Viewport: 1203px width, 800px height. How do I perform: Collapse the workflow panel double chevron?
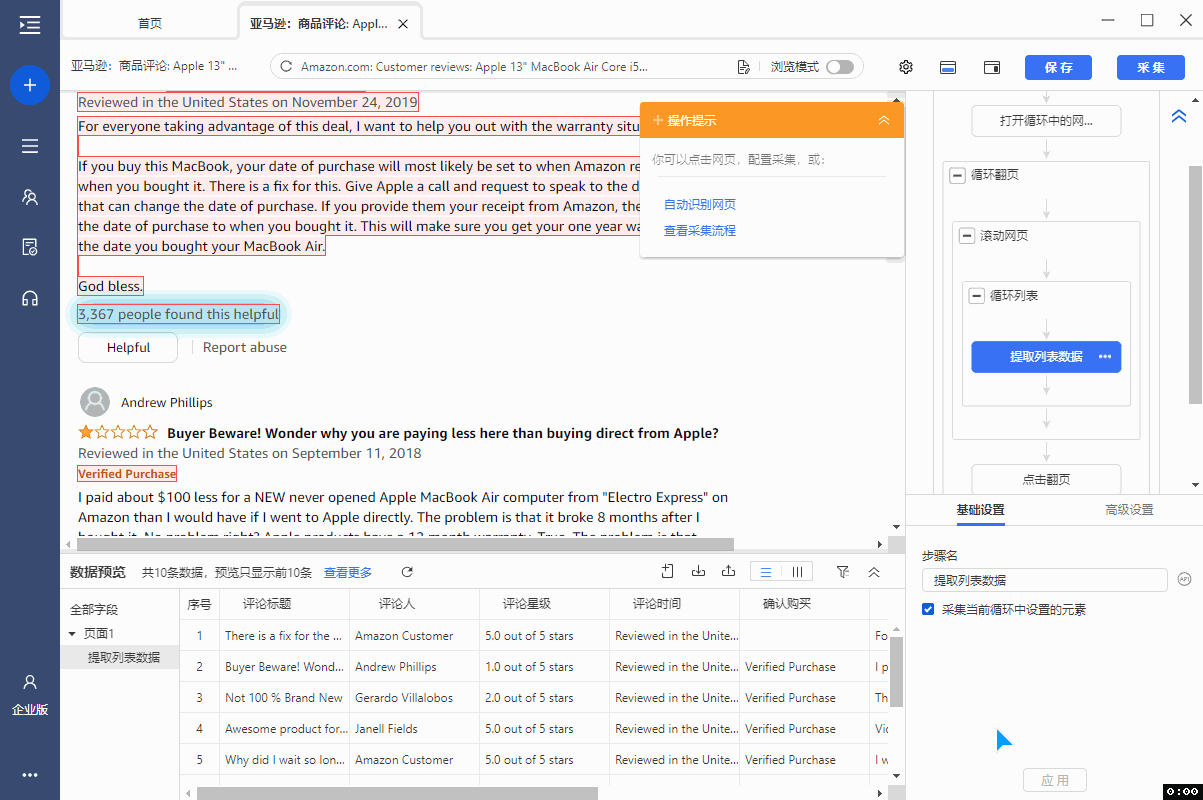point(1179,117)
